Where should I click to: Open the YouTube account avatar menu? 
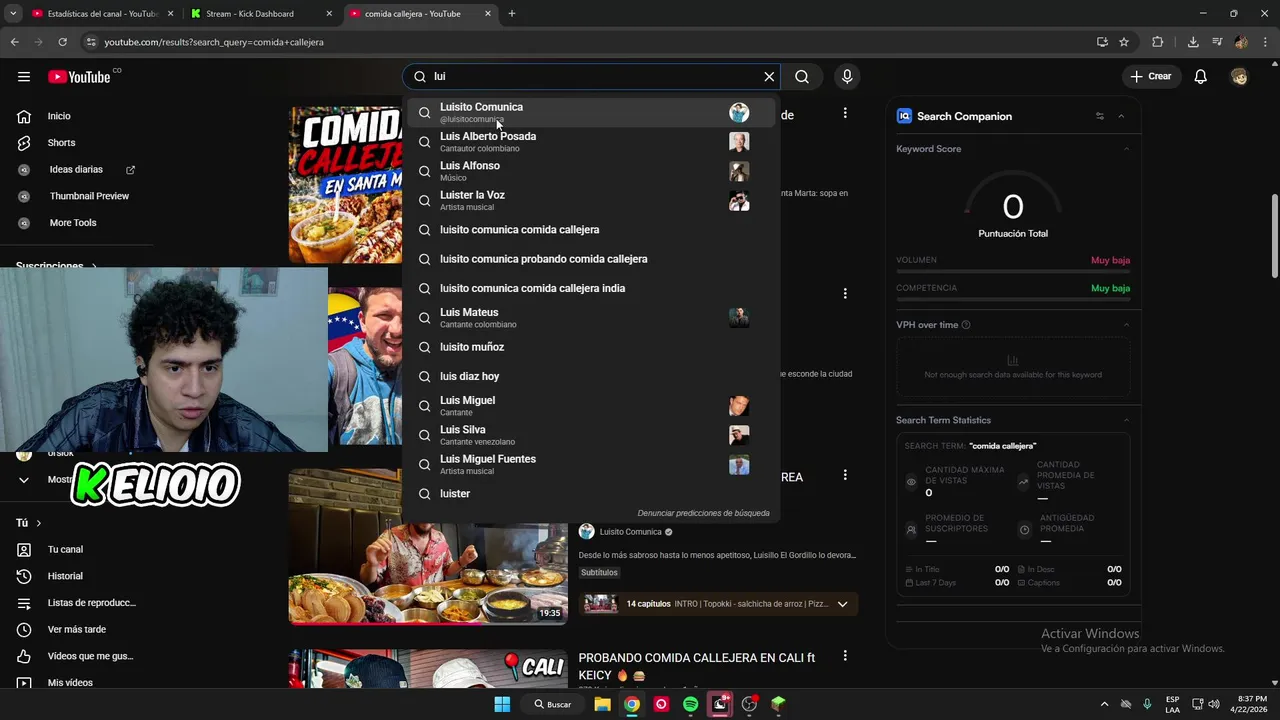click(x=1240, y=76)
